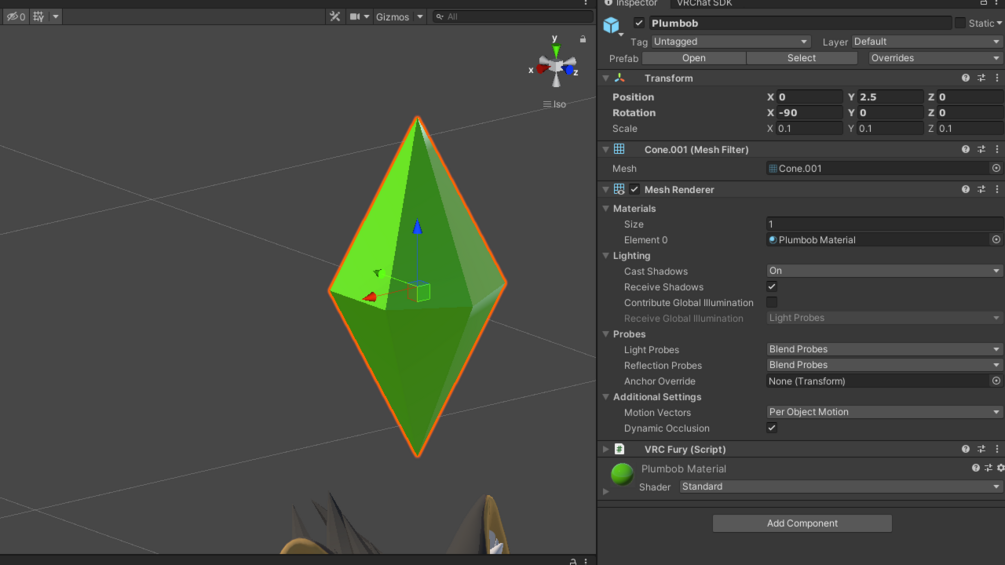The image size is (1005, 565).
Task: Toggle Contribute Global Illumination checkbox
Action: [772, 302]
